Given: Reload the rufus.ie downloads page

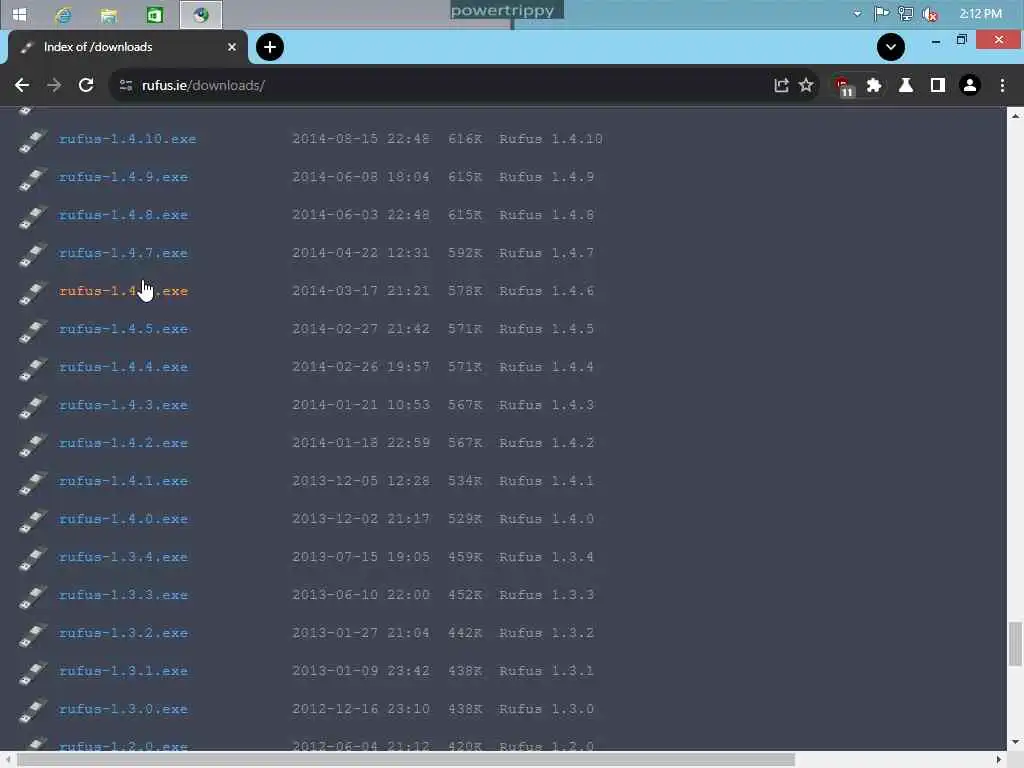Looking at the screenshot, I should point(86,86).
